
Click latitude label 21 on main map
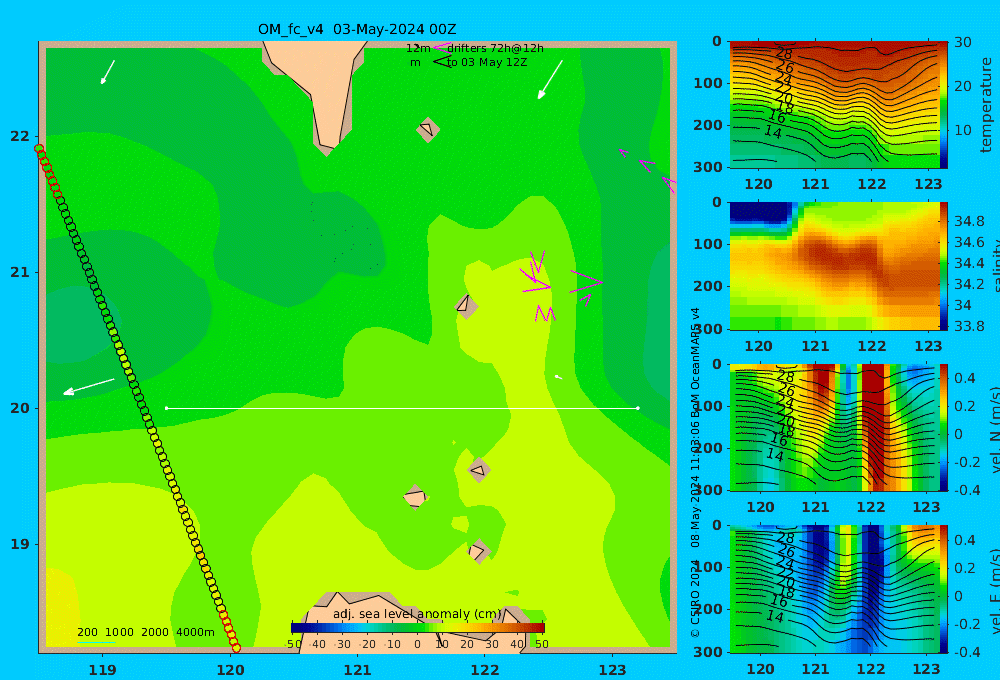coord(20,272)
